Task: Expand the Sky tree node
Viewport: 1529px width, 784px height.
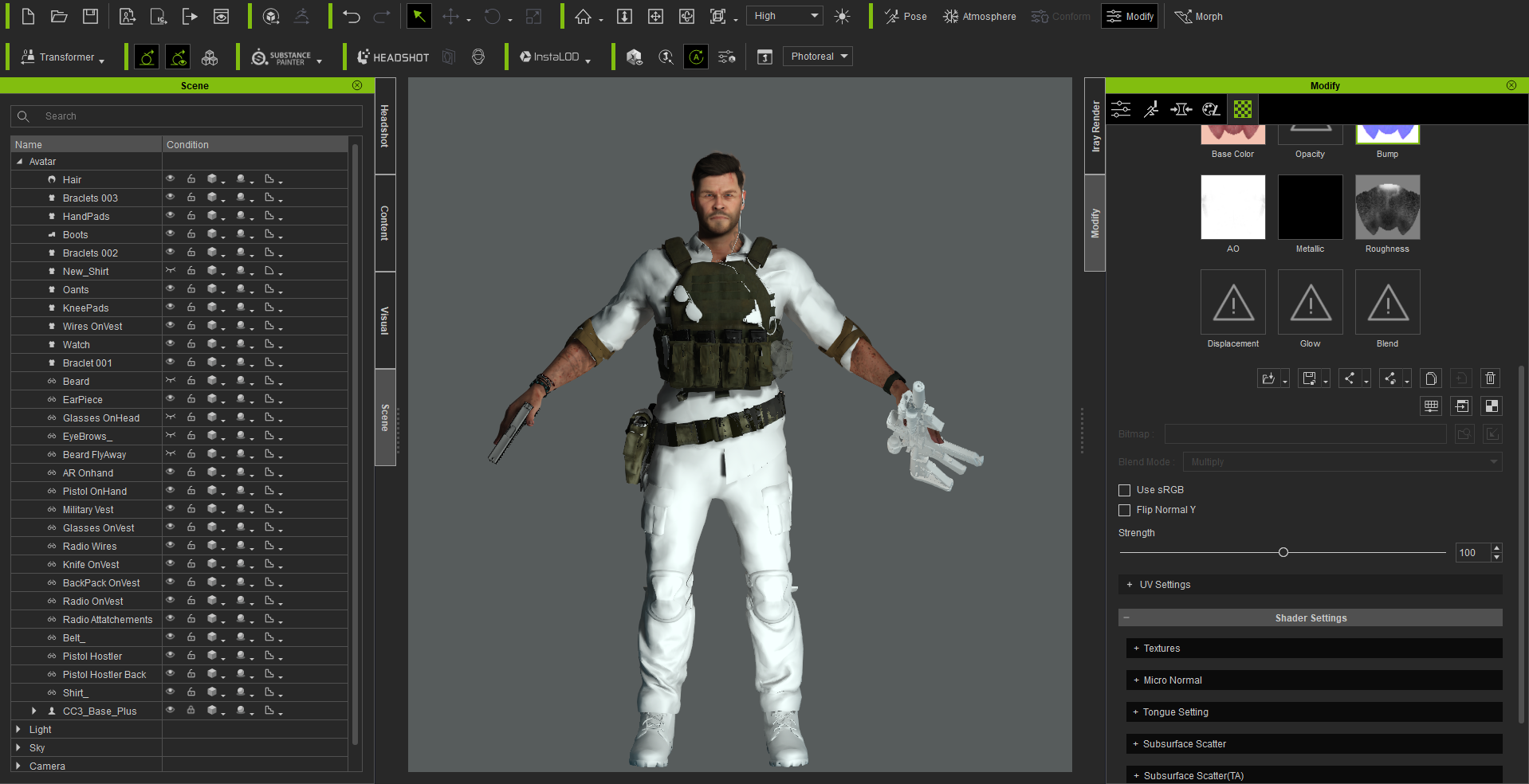Action: (x=18, y=747)
